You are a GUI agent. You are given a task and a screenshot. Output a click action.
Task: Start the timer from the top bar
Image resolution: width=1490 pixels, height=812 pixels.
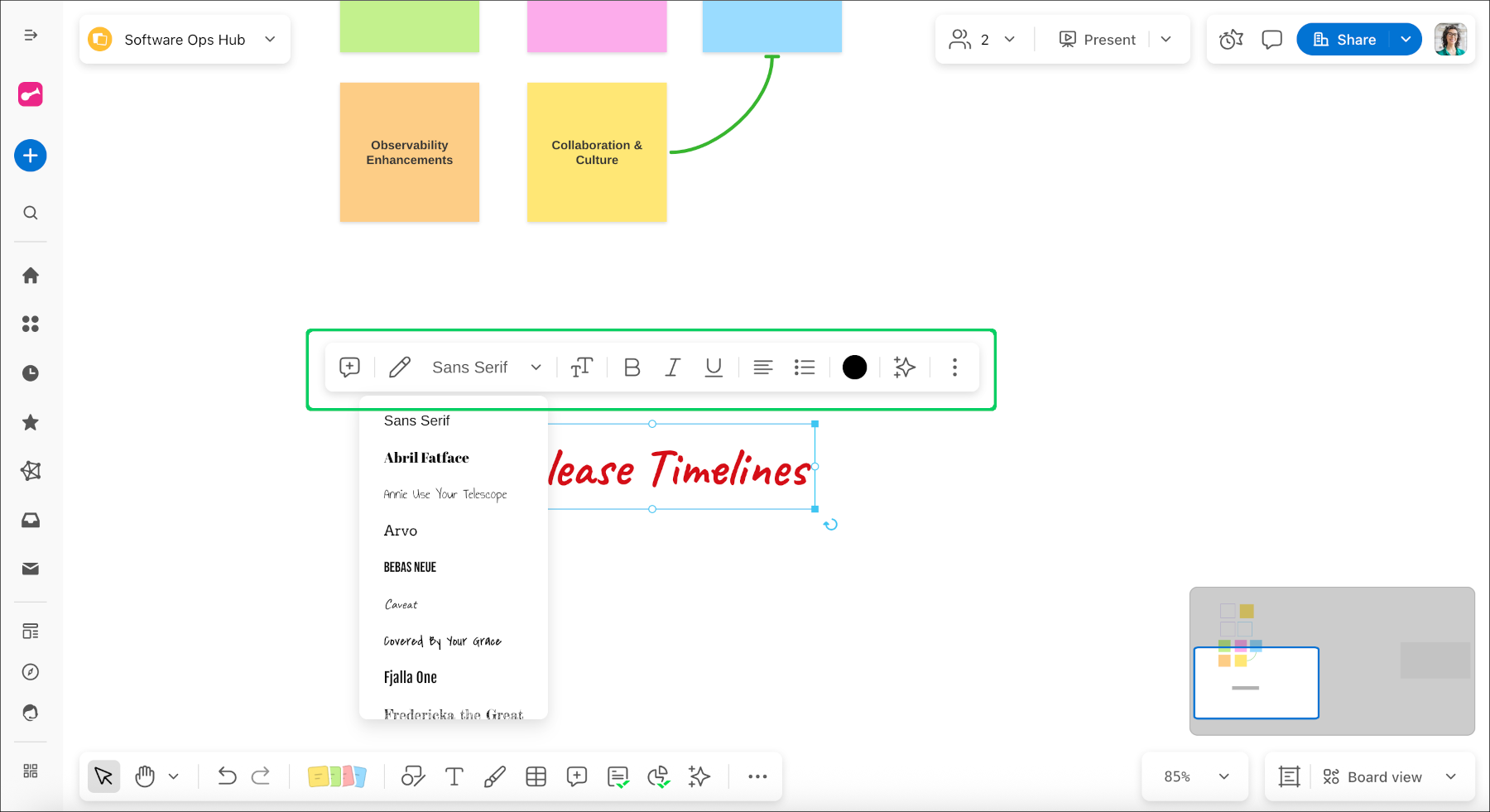(x=1230, y=39)
